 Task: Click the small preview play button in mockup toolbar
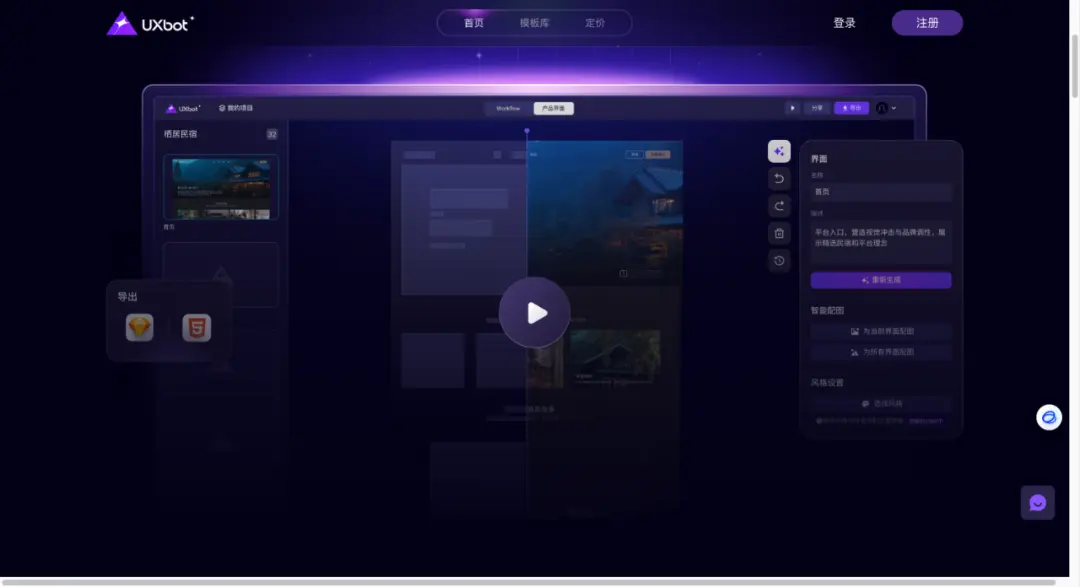pos(793,108)
